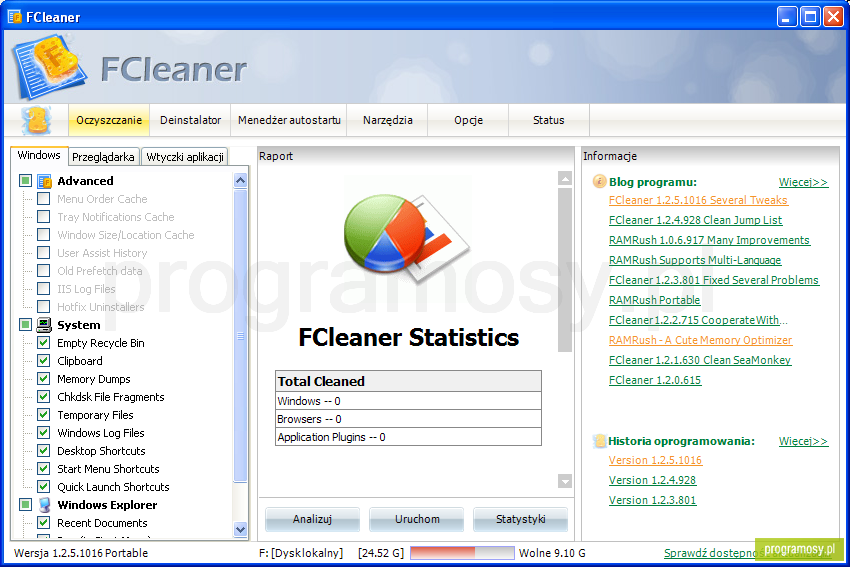Uncheck Recent Documents
Viewport: 850px width, 567px height.
coord(43,523)
